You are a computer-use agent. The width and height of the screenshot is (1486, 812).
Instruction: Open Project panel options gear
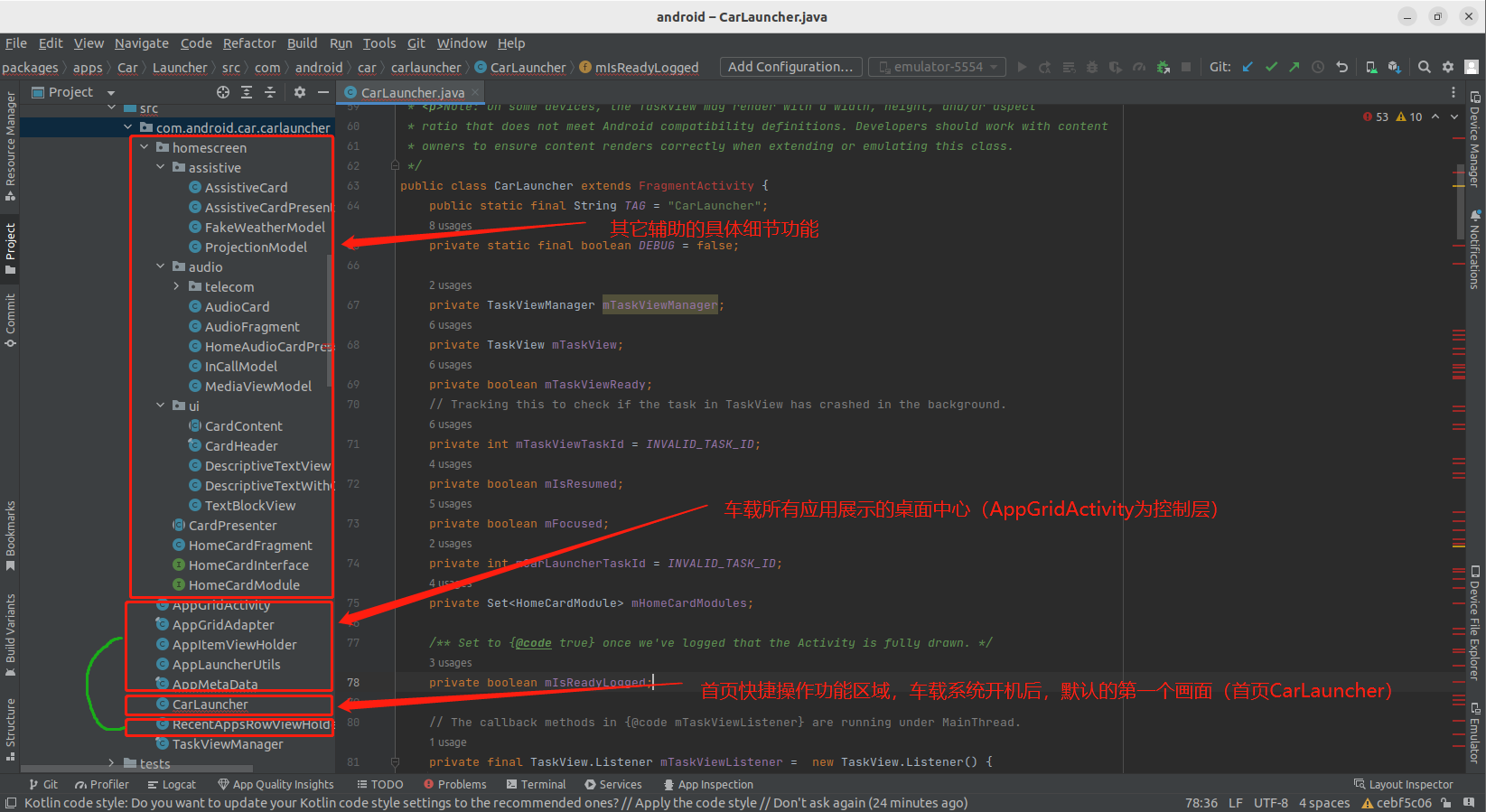click(x=300, y=92)
